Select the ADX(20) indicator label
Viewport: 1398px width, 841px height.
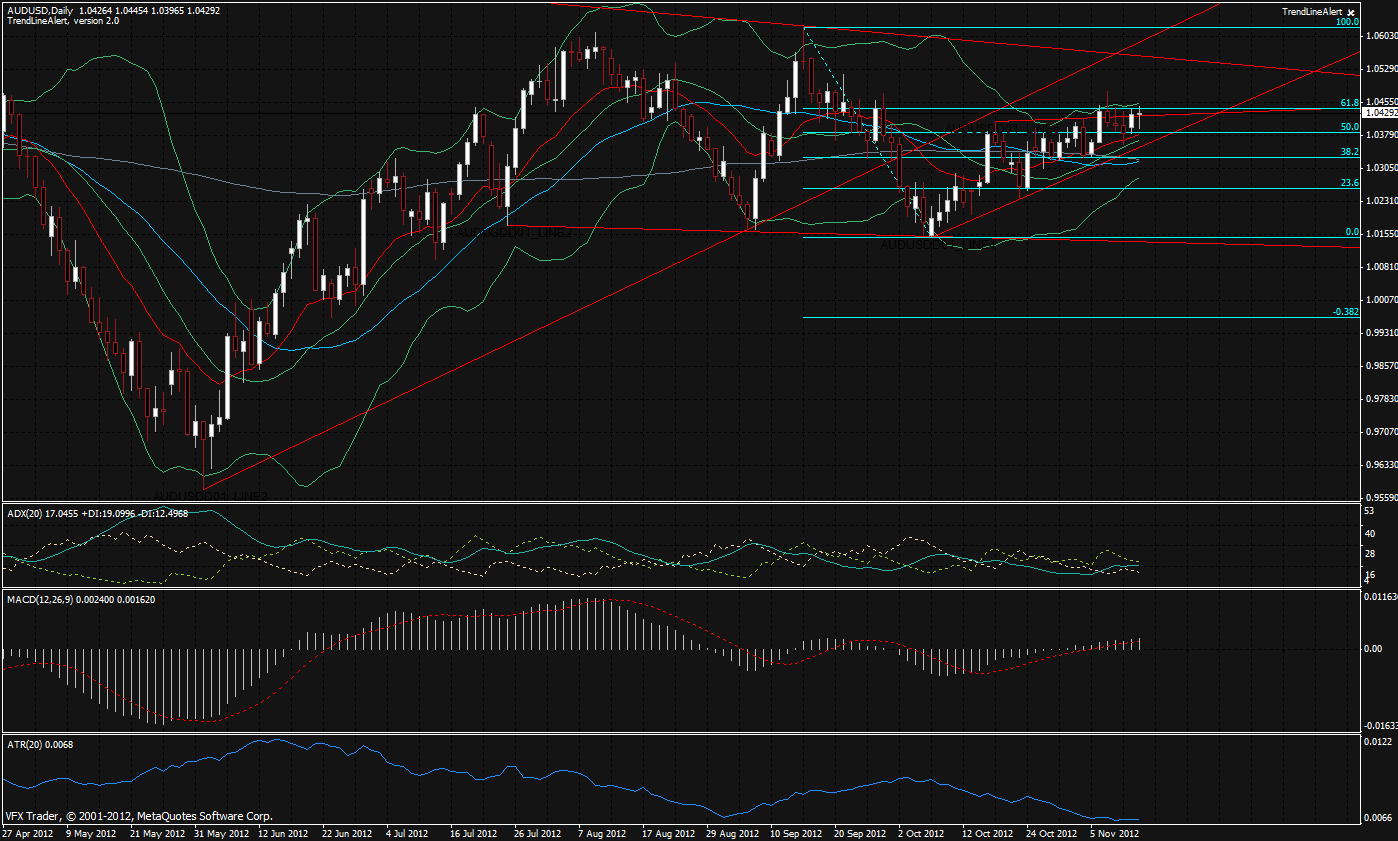[x=25, y=513]
